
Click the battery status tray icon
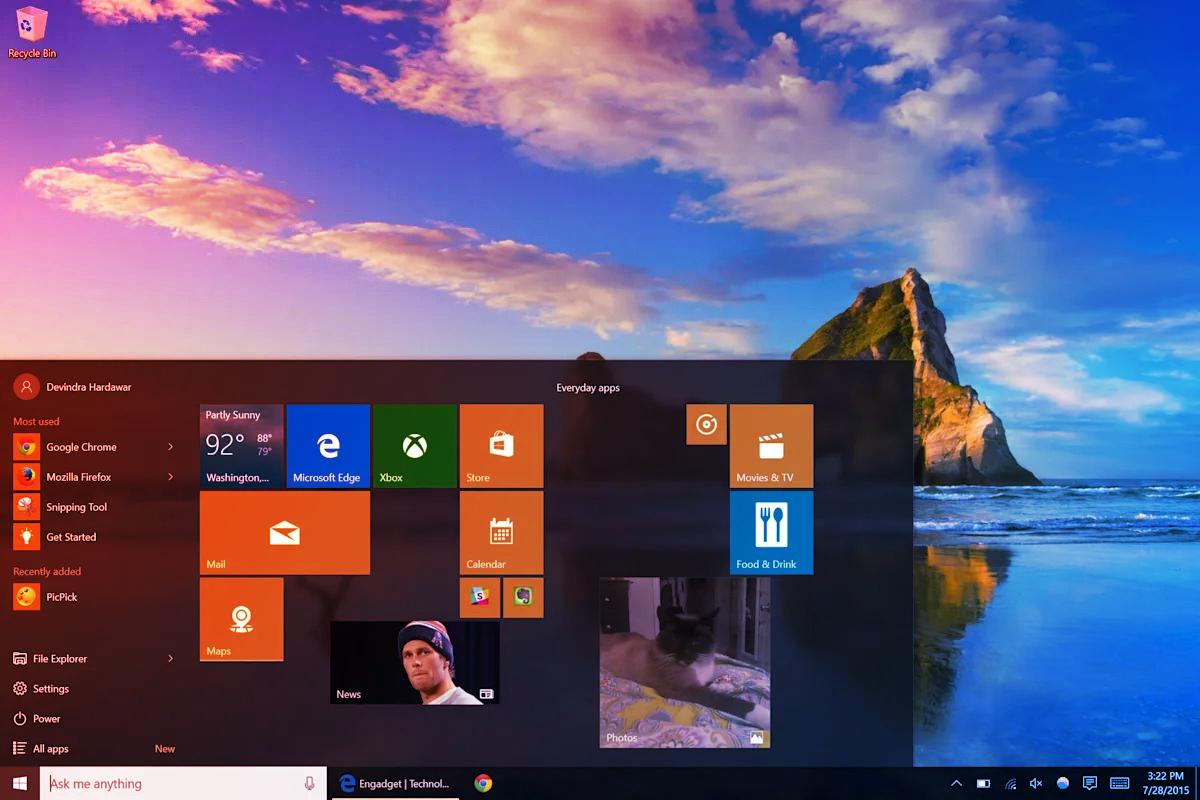(x=983, y=784)
